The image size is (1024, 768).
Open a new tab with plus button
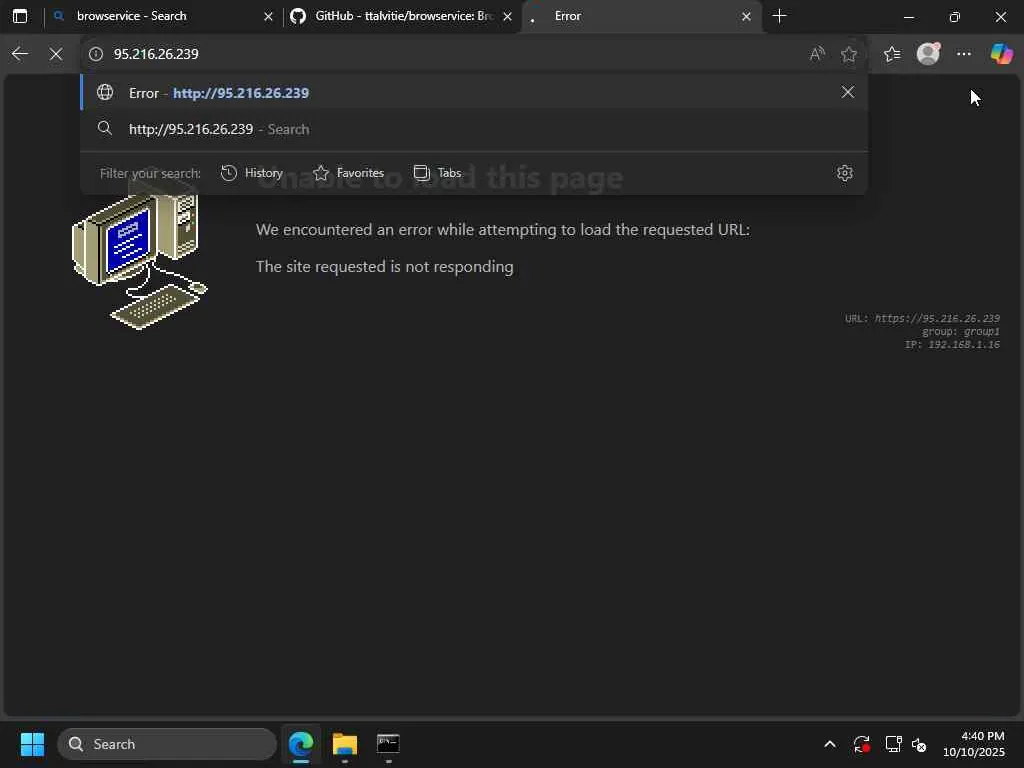(779, 16)
